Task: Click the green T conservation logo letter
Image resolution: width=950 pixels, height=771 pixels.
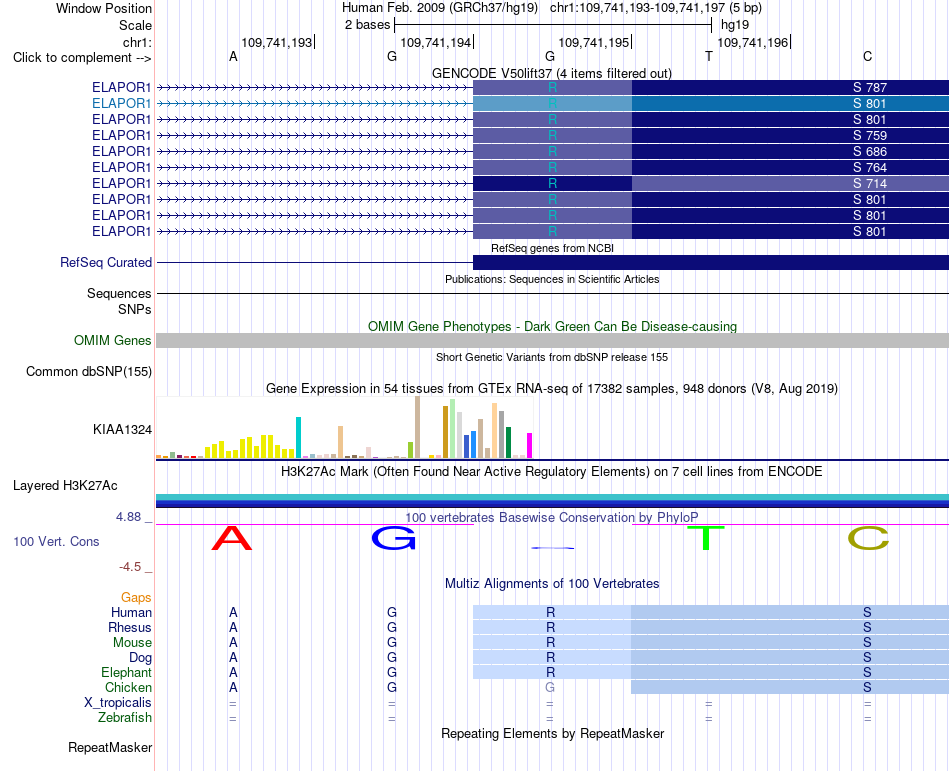Action: [706, 538]
